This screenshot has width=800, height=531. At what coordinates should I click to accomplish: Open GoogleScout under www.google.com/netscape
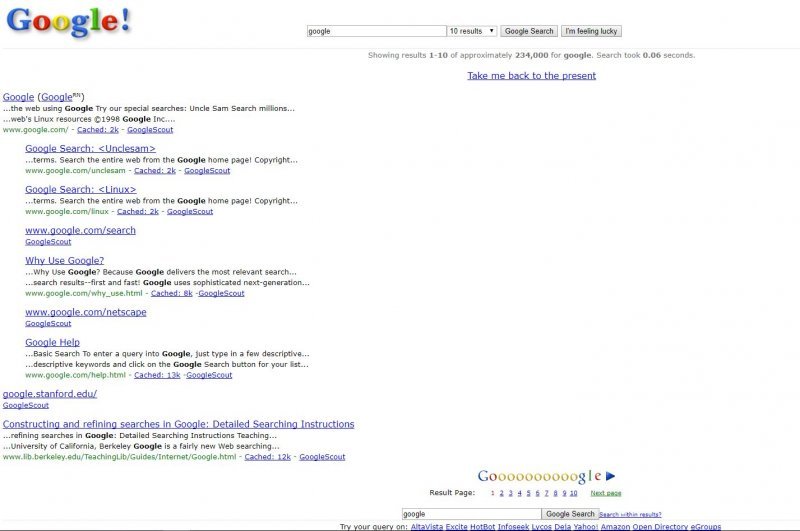click(x=48, y=323)
